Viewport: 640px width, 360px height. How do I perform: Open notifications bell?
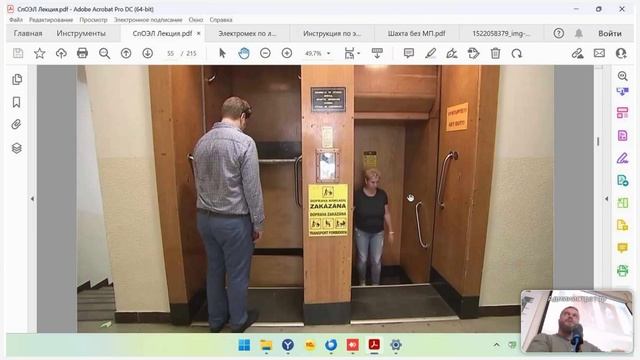579,33
